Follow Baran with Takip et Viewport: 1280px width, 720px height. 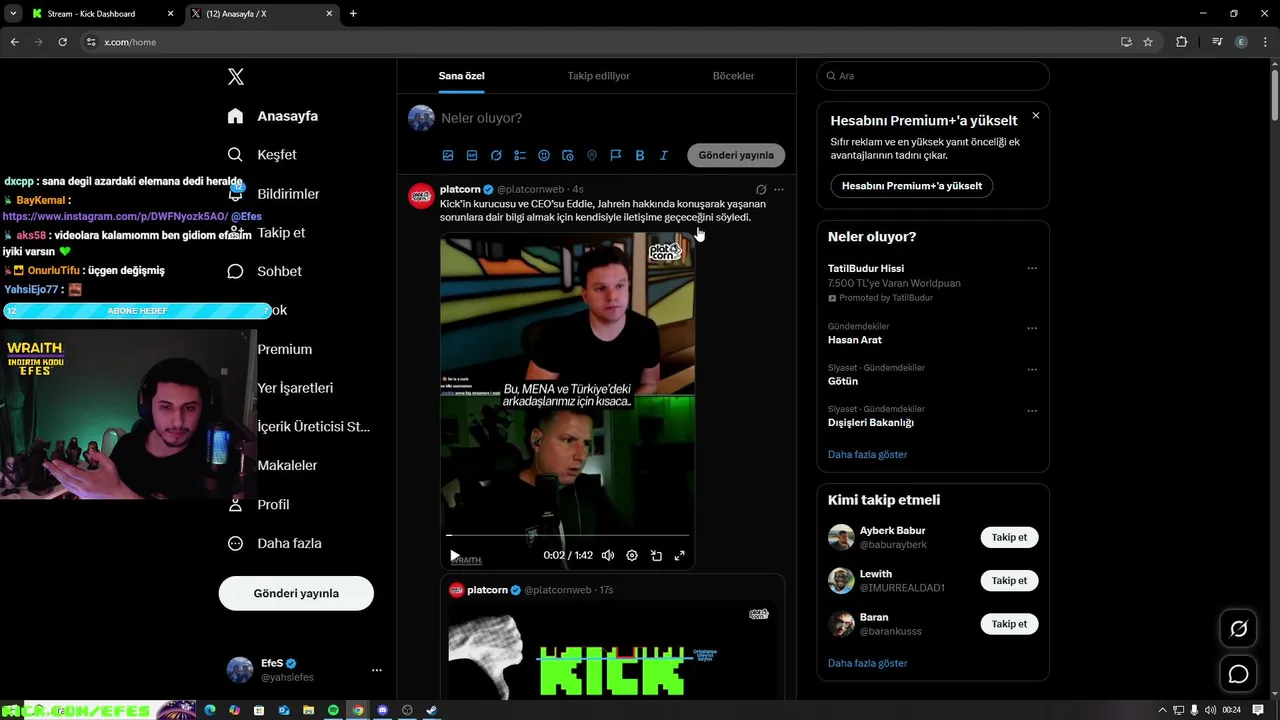tap(1009, 623)
